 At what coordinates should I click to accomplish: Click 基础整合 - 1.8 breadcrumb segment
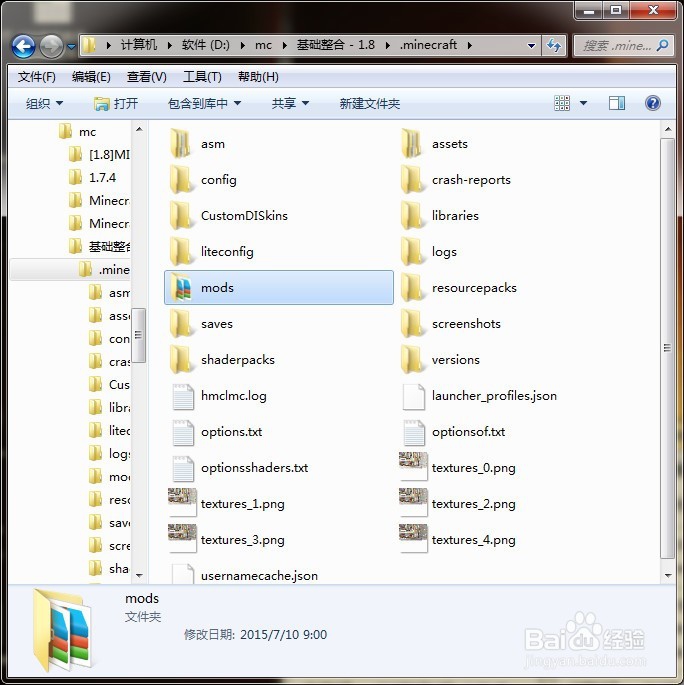coord(335,45)
